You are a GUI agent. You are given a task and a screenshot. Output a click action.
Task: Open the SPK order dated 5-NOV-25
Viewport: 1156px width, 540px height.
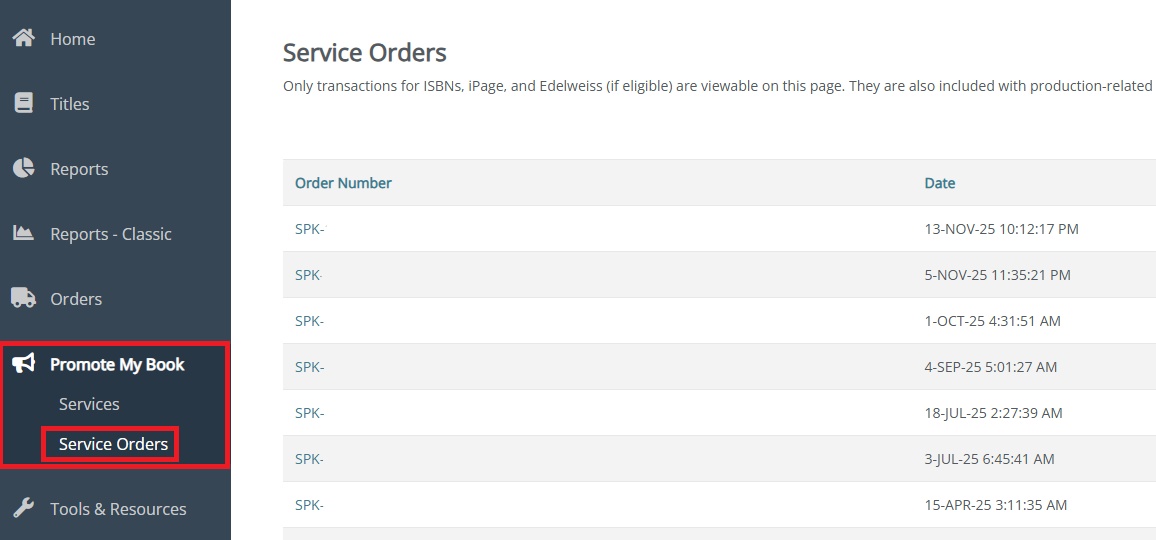click(x=310, y=275)
